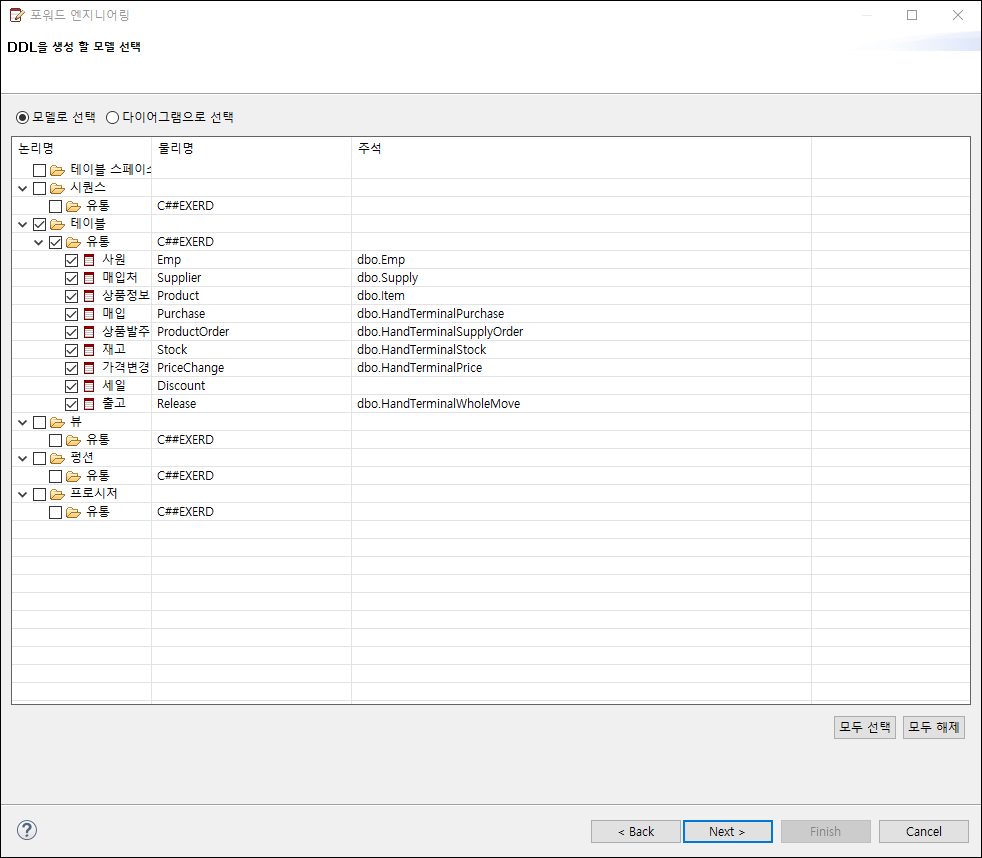Click the 매입 table icon
The height and width of the screenshot is (858, 982).
coord(89,314)
